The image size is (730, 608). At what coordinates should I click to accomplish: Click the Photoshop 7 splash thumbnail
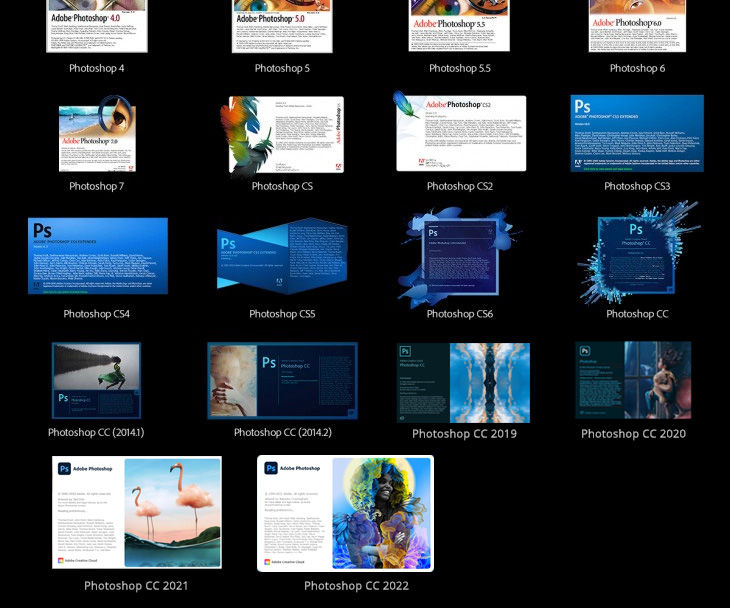tap(97, 134)
